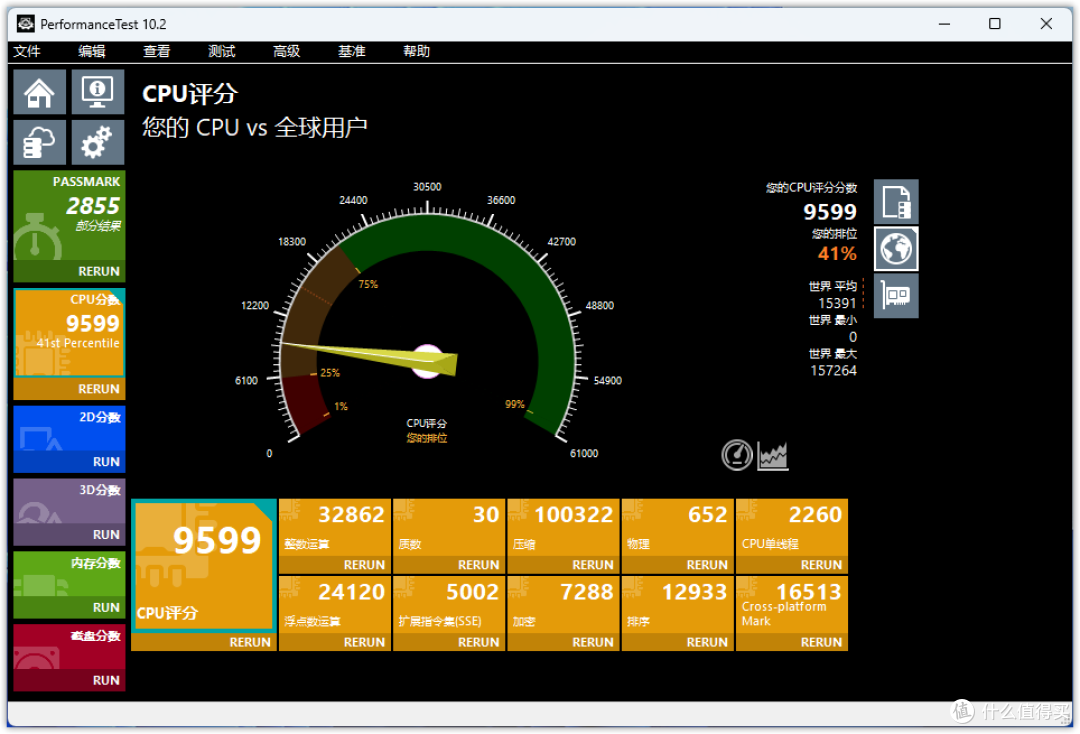Rerun the full PASSMARK rating test
The width and height of the screenshot is (1080, 734).
[98, 271]
